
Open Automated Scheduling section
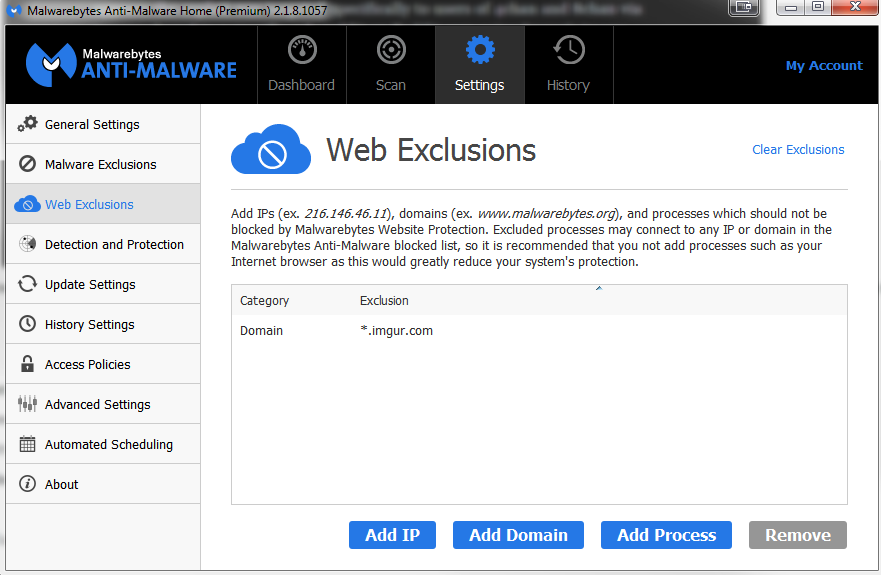click(x=103, y=444)
